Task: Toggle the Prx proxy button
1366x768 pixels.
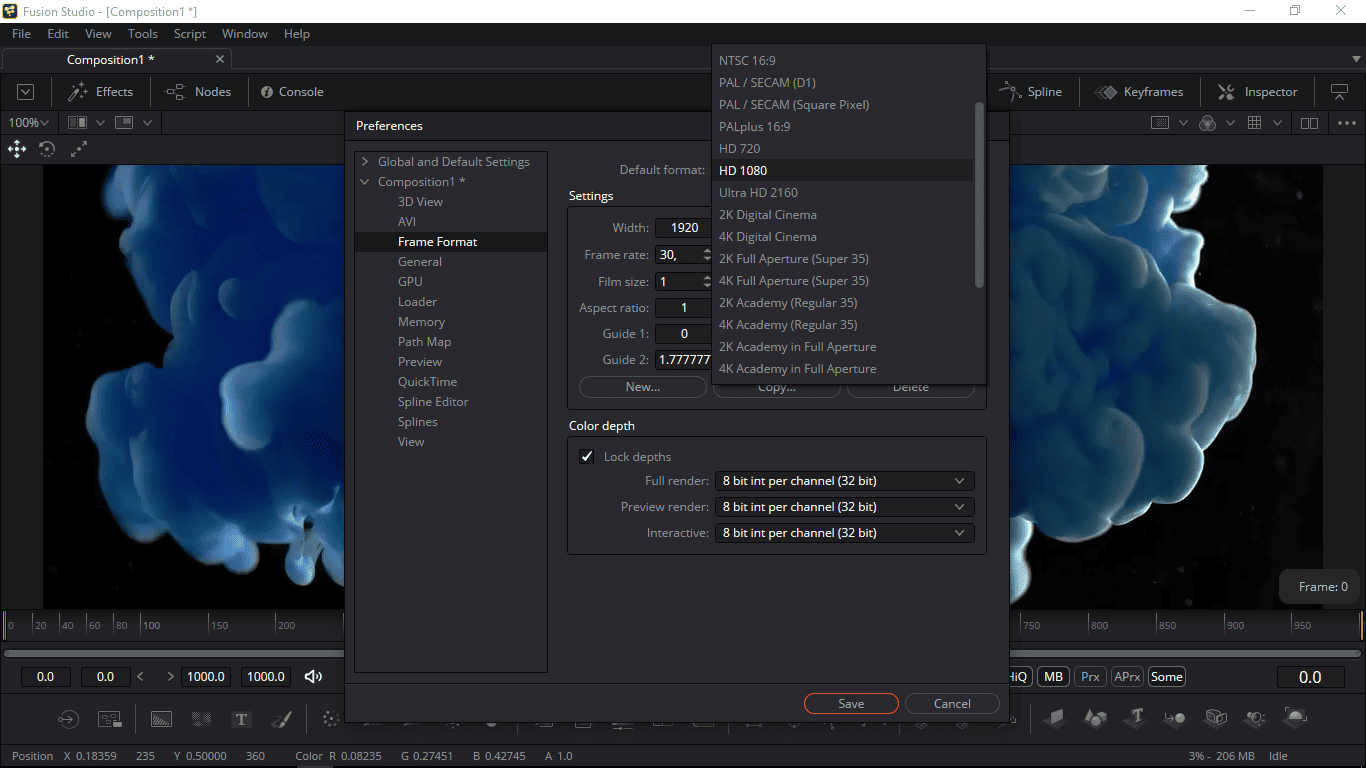Action: (x=1090, y=677)
